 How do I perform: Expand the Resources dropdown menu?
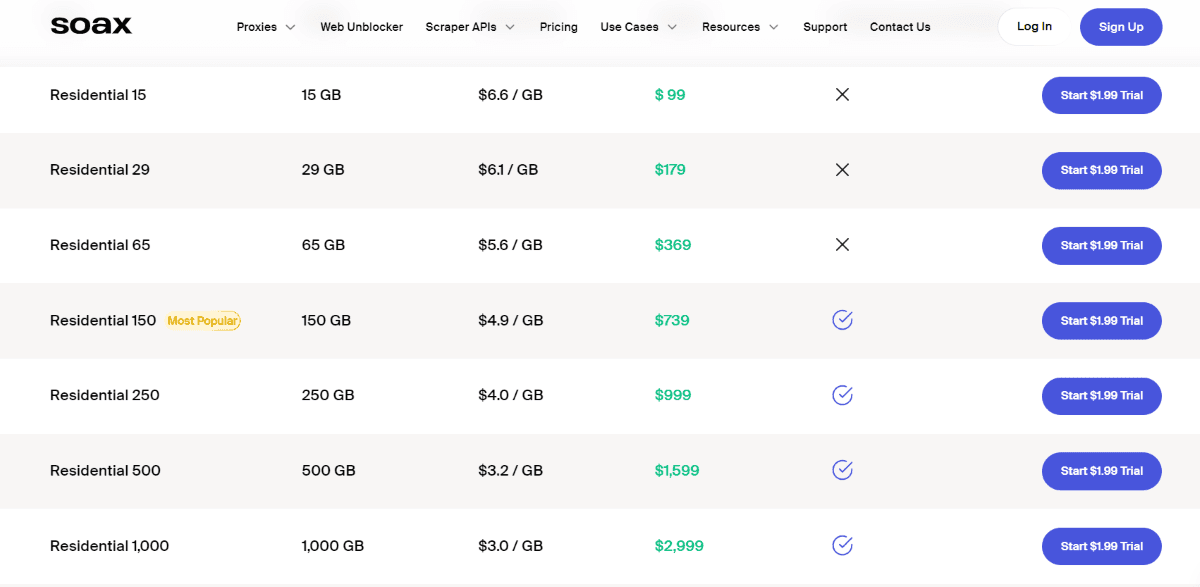coord(740,27)
